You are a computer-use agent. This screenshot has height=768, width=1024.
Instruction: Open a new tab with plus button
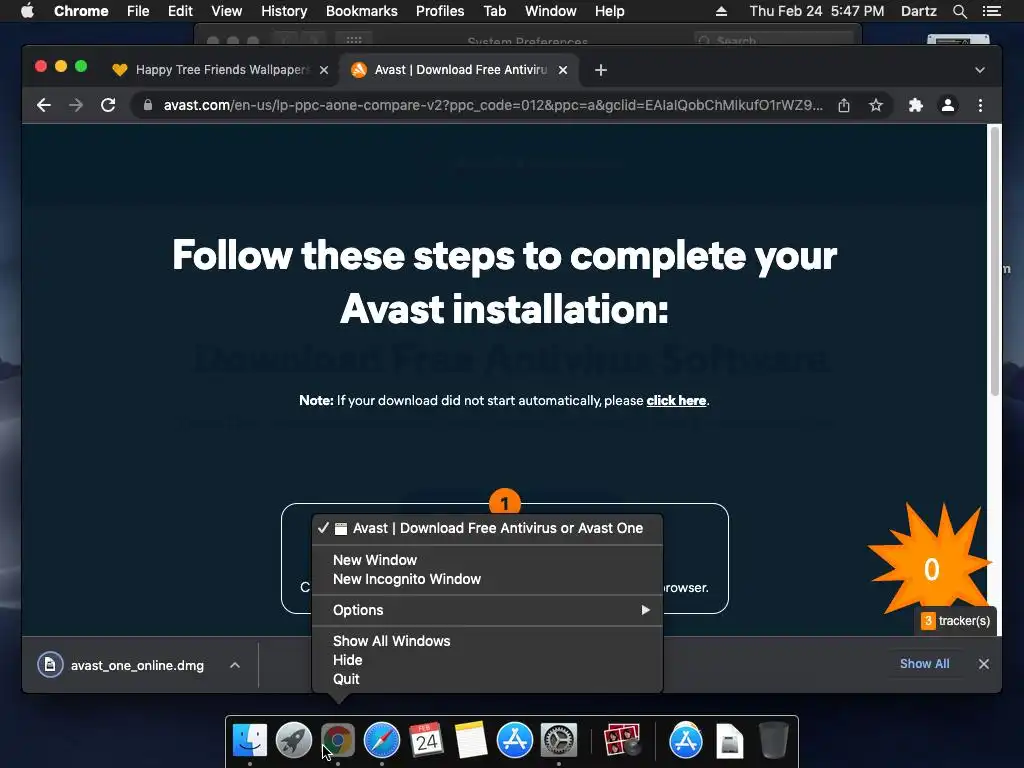[601, 70]
